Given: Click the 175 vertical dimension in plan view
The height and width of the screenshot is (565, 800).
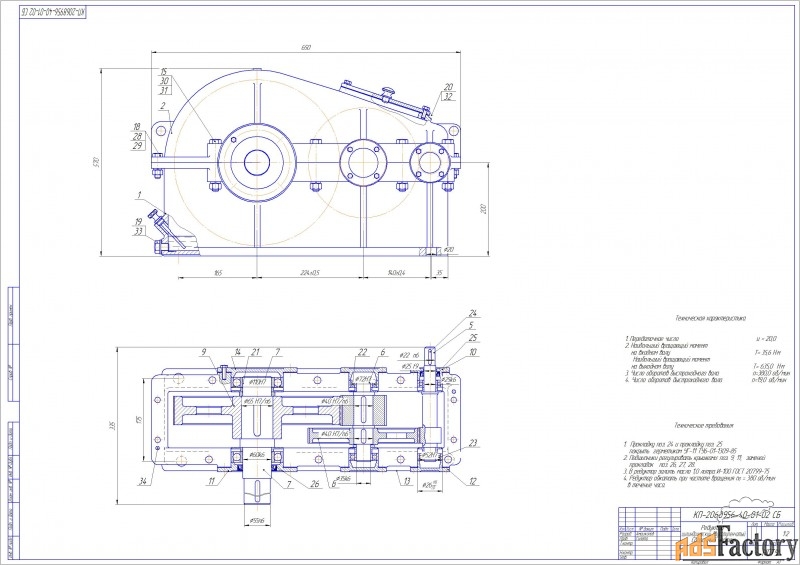Looking at the screenshot, I should tap(139, 420).
